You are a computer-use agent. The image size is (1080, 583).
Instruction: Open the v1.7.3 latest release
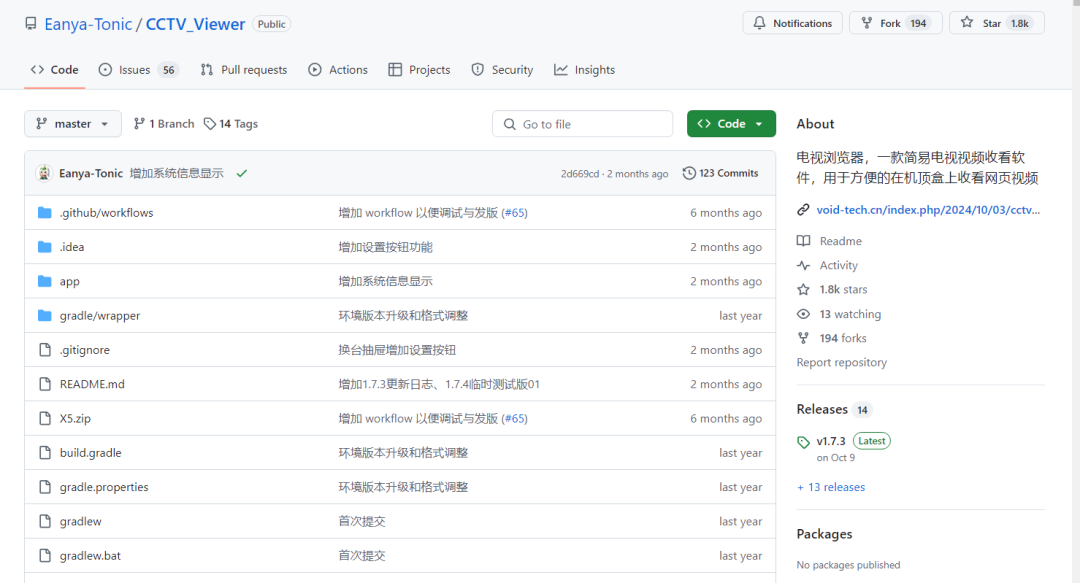[831, 441]
